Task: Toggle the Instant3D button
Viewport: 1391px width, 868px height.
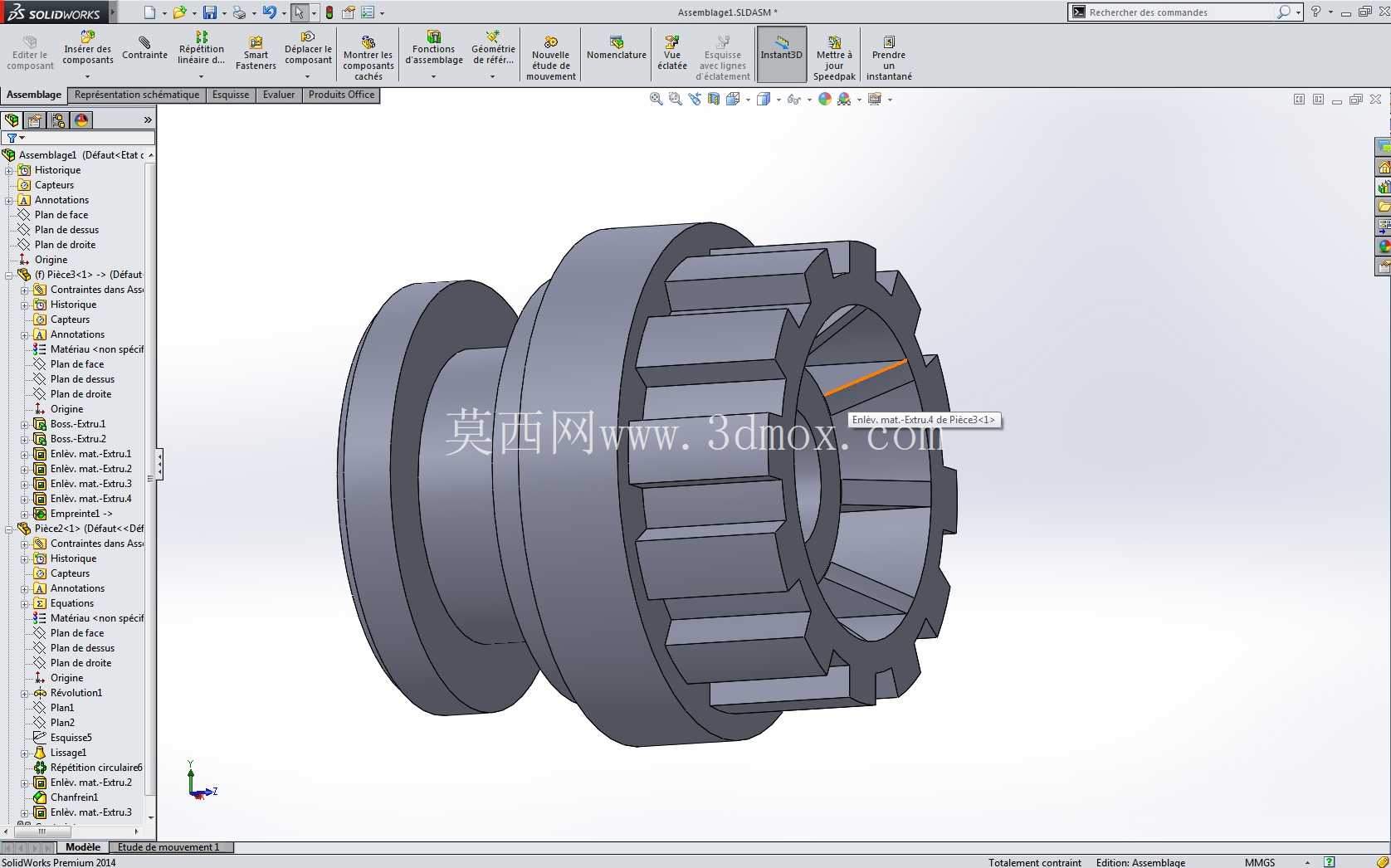Action: tap(781, 53)
